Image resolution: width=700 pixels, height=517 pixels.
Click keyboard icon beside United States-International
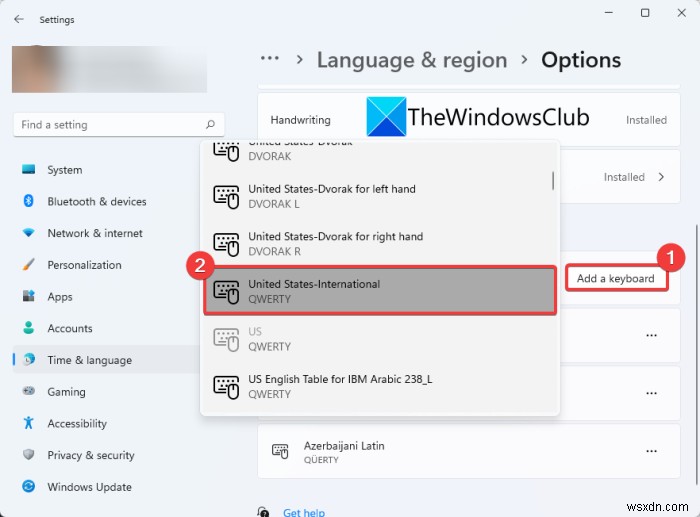pyautogui.click(x=226, y=292)
